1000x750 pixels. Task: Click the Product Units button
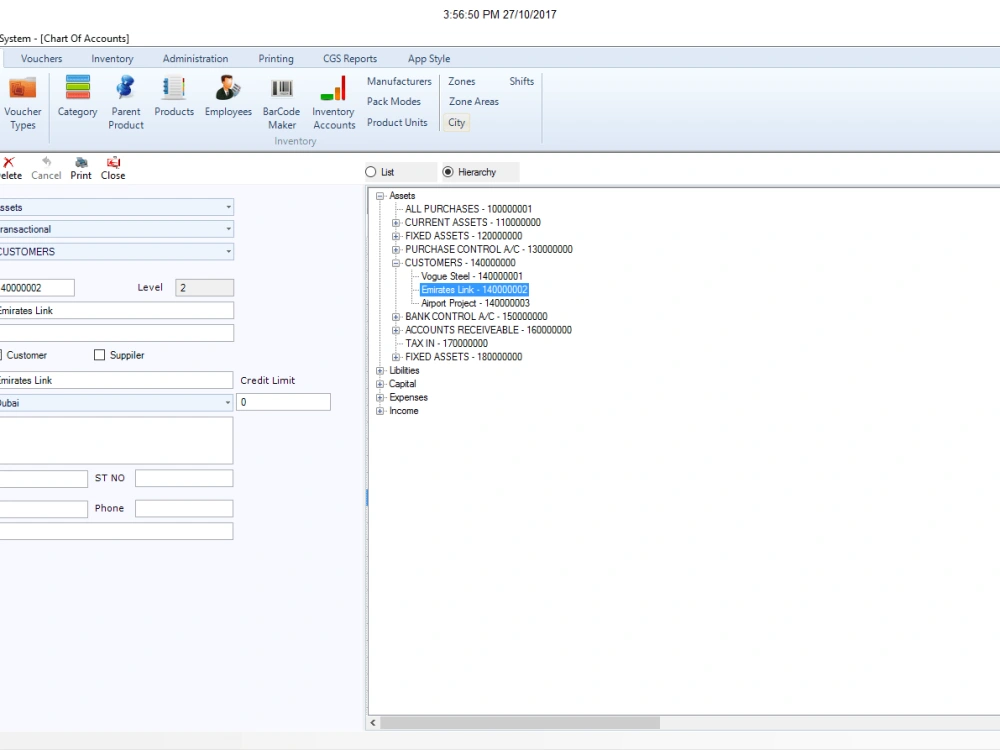(397, 122)
